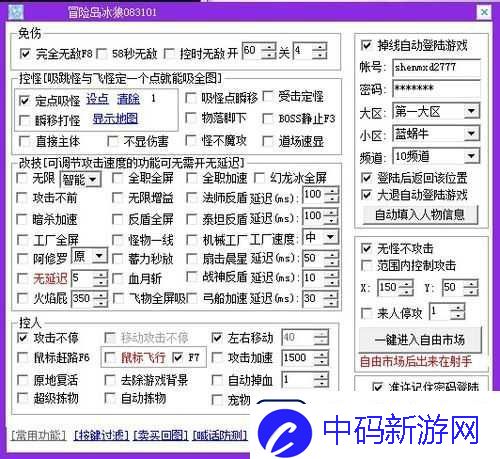The image size is (500, 459).
Task: Enable 来人停攻 checkbox
Action: pyautogui.click(x=366, y=313)
